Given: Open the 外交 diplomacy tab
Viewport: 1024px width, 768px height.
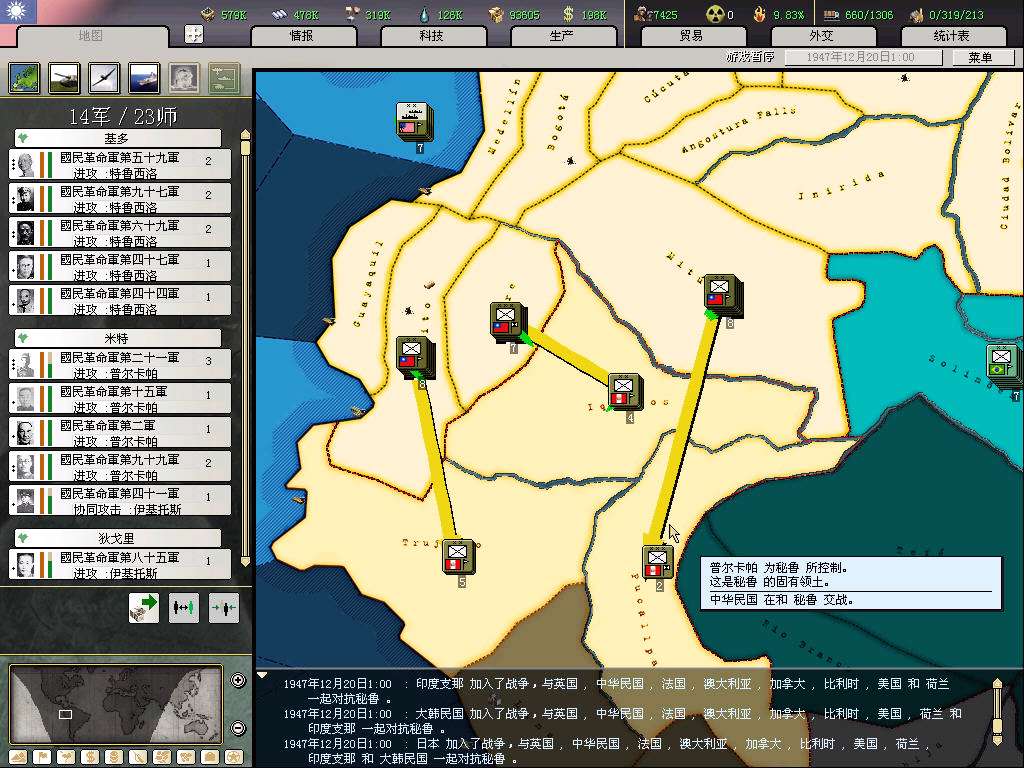Looking at the screenshot, I should point(820,36).
